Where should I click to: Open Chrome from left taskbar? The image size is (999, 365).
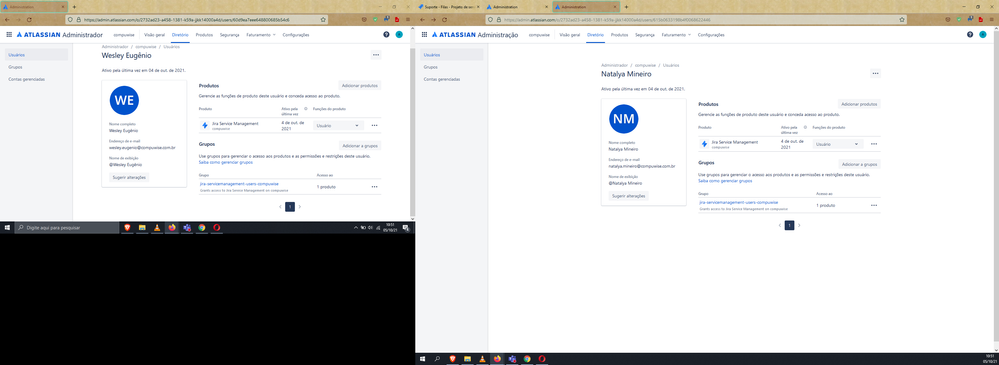[x=202, y=227]
